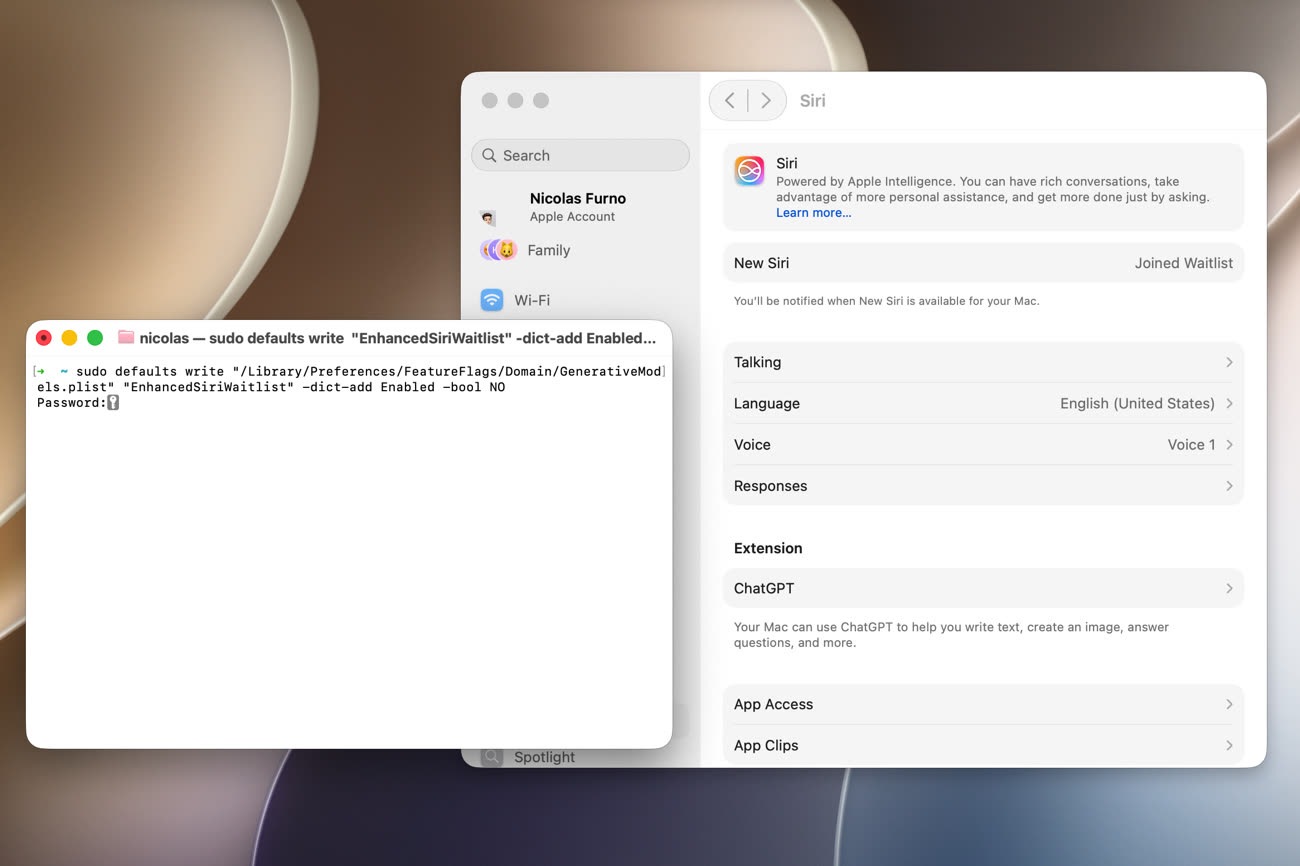Click the "App Clips" label
This screenshot has width=1300, height=866.
pyautogui.click(x=766, y=745)
